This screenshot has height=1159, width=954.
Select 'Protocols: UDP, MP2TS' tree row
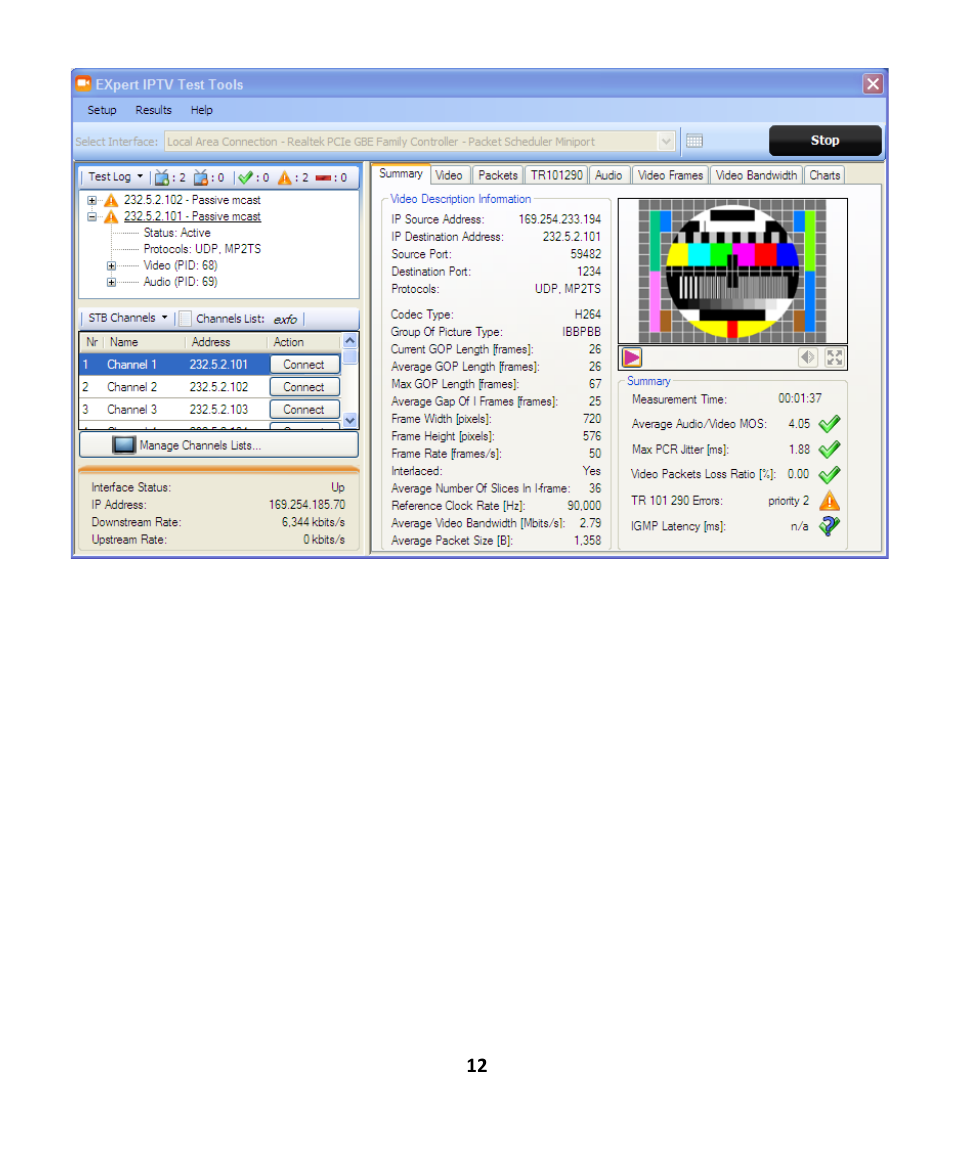[202, 249]
